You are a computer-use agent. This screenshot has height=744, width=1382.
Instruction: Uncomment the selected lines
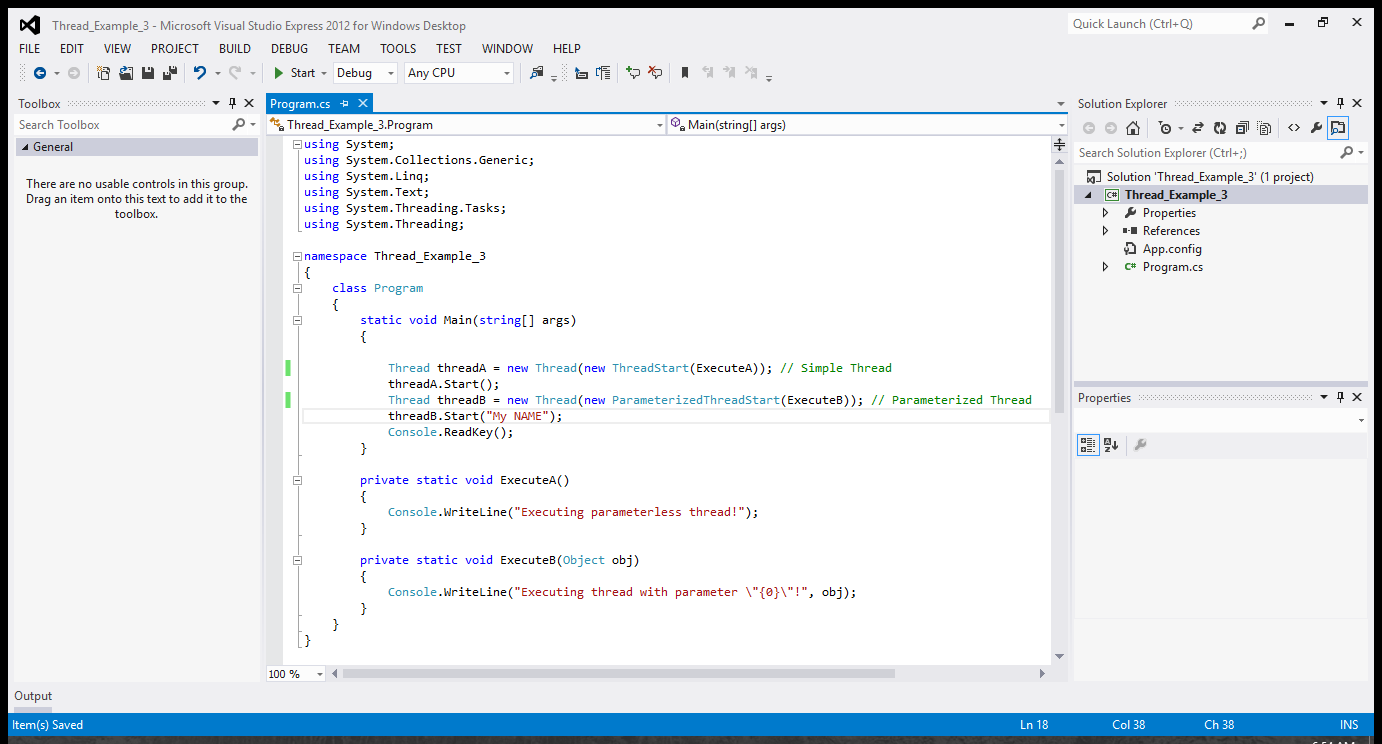point(655,73)
